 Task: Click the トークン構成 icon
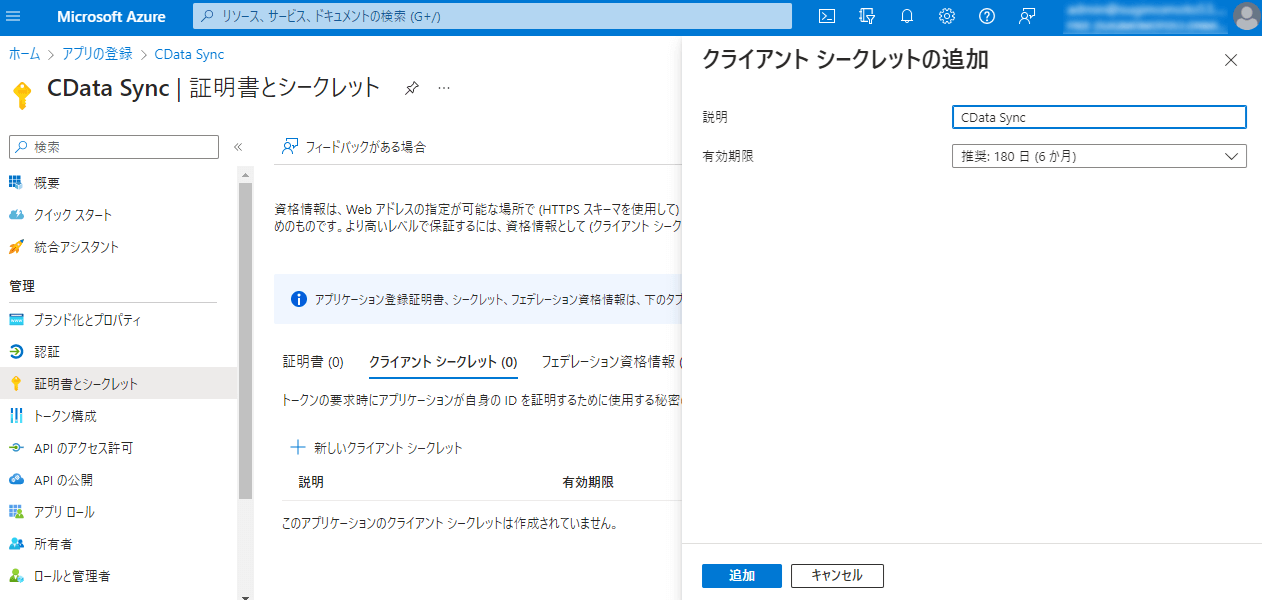(x=16, y=416)
